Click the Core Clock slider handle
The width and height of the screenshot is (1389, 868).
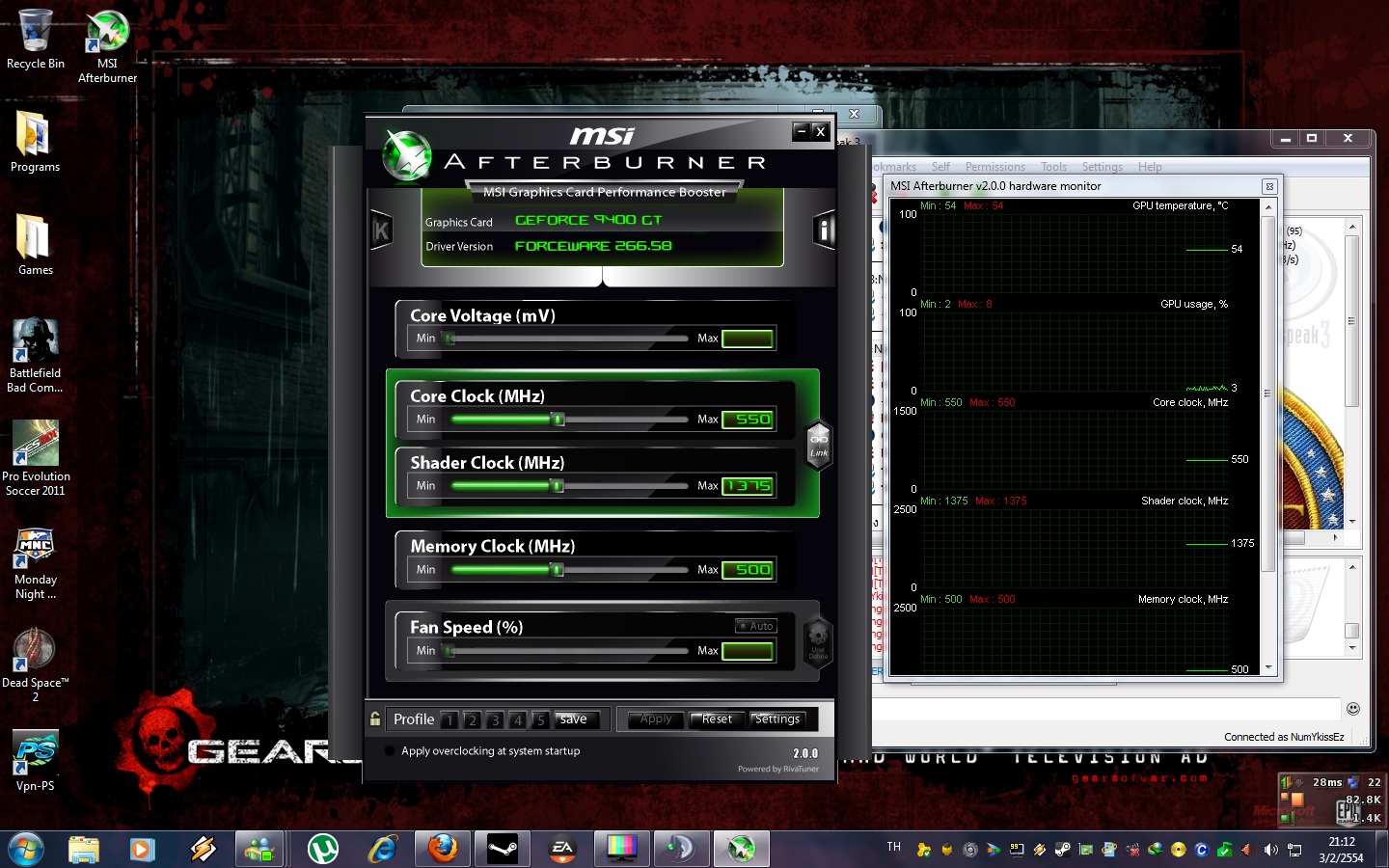558,420
